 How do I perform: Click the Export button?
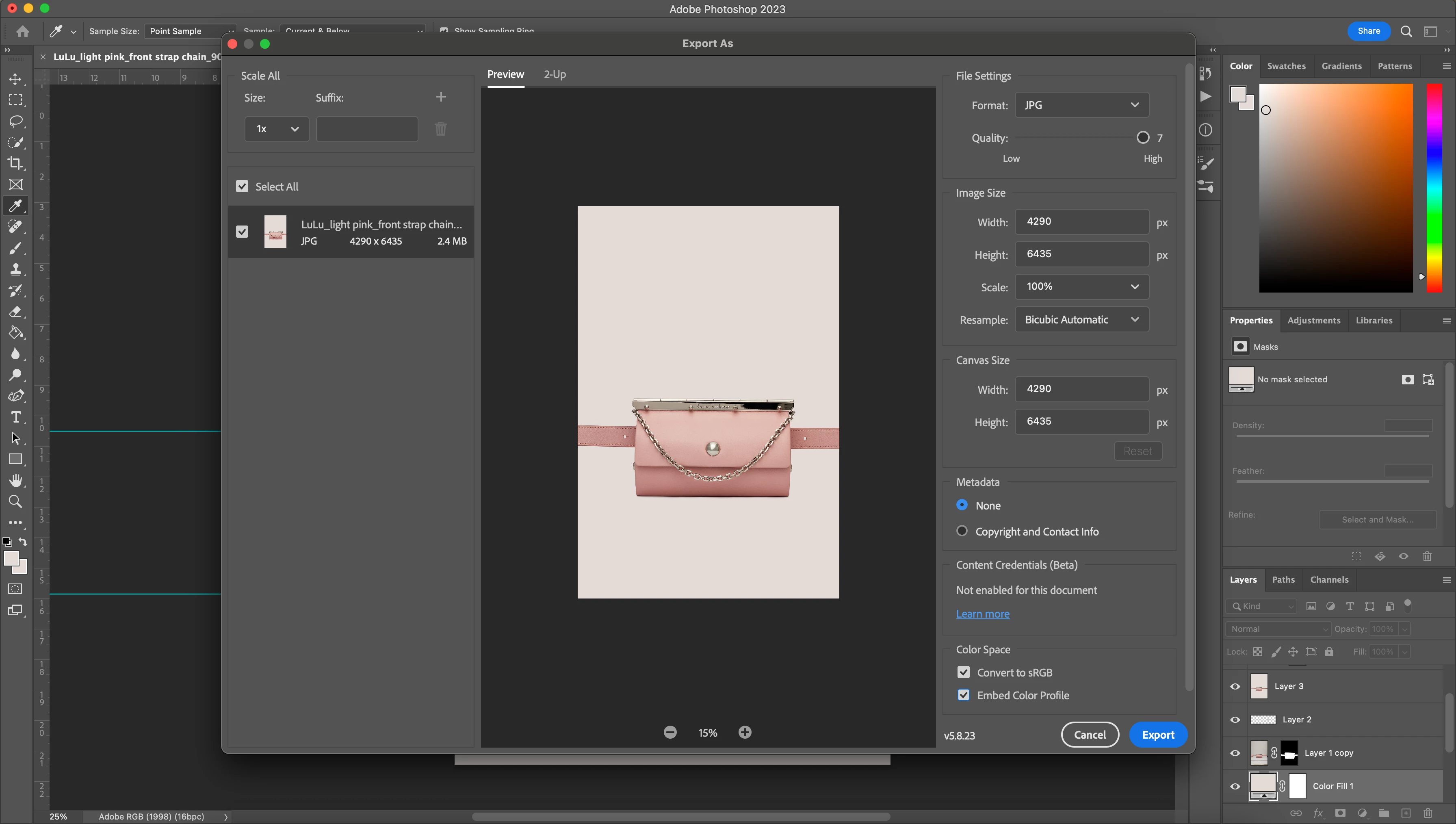[1158, 735]
